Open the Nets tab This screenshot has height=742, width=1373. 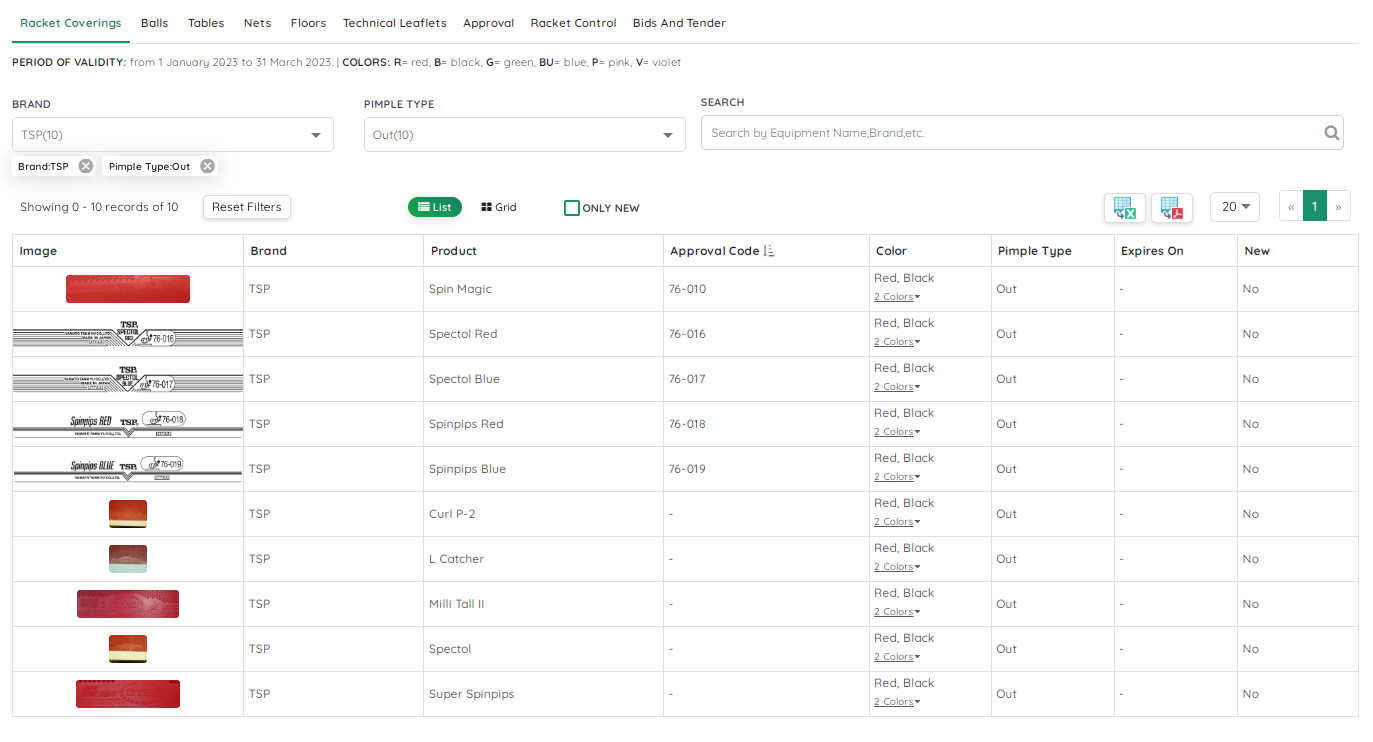coord(257,23)
